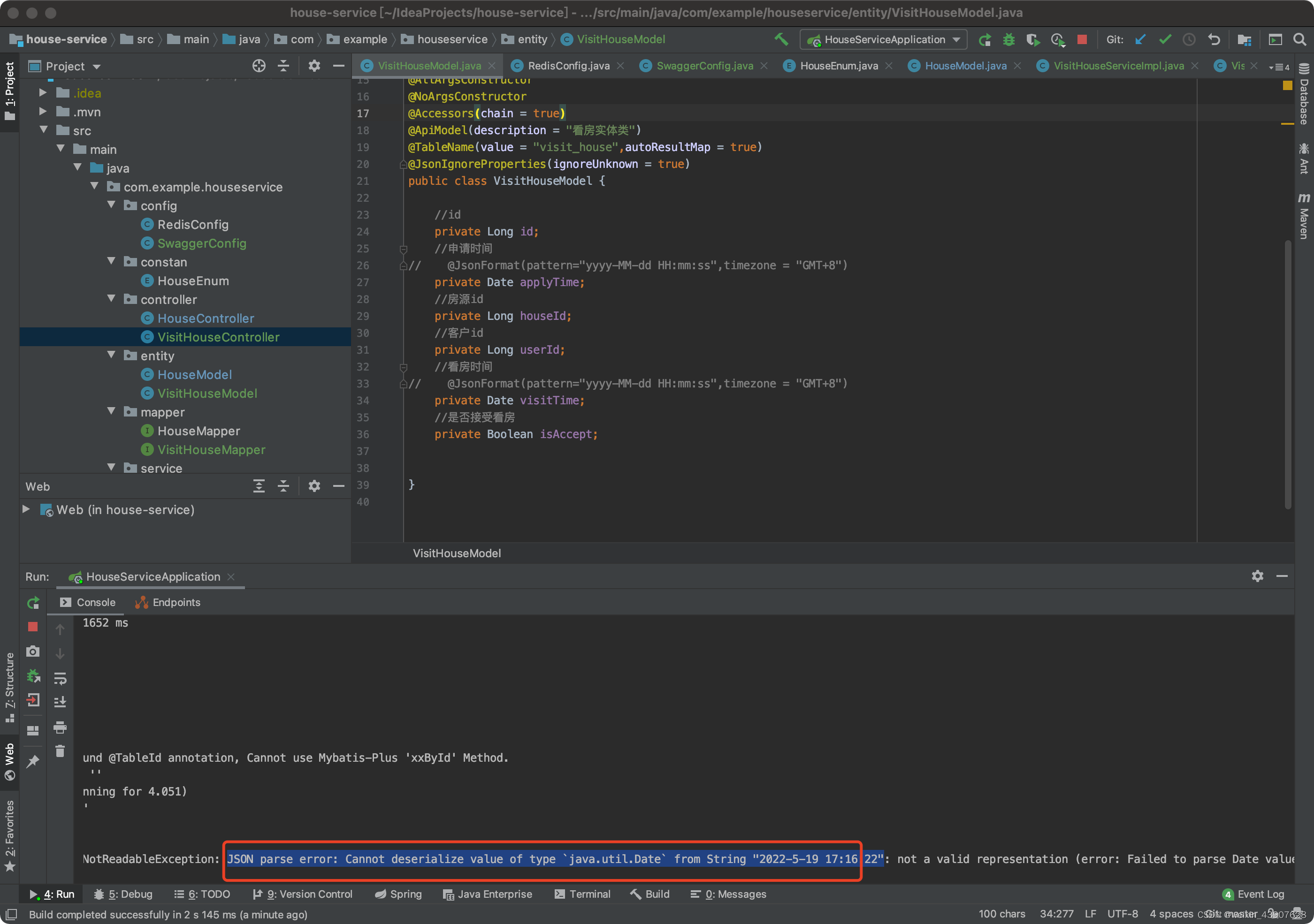Image resolution: width=1314 pixels, height=924 pixels.
Task: Click the camera thread dump icon
Action: (33, 651)
